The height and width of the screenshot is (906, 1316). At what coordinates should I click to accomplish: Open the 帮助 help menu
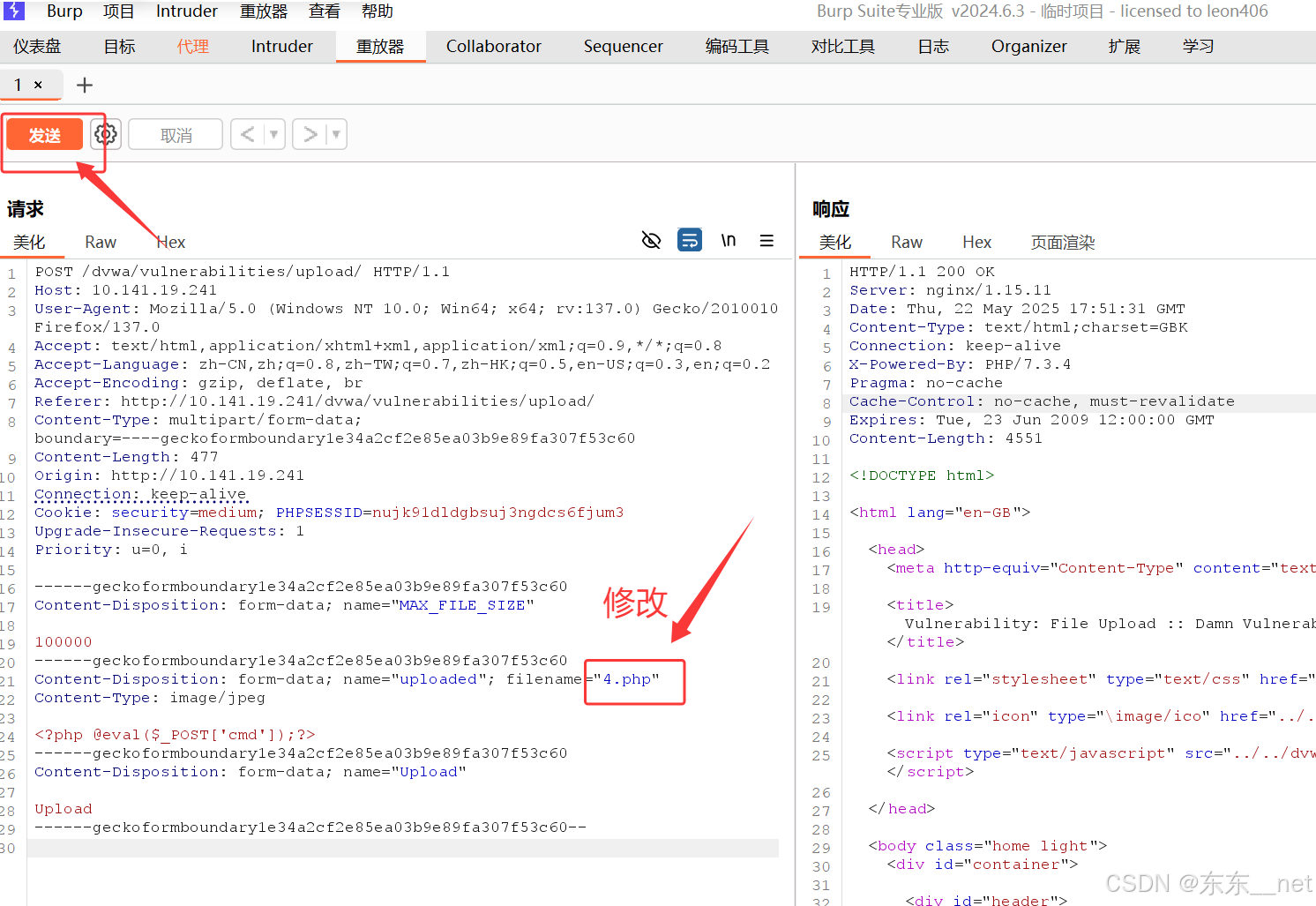pos(378,11)
